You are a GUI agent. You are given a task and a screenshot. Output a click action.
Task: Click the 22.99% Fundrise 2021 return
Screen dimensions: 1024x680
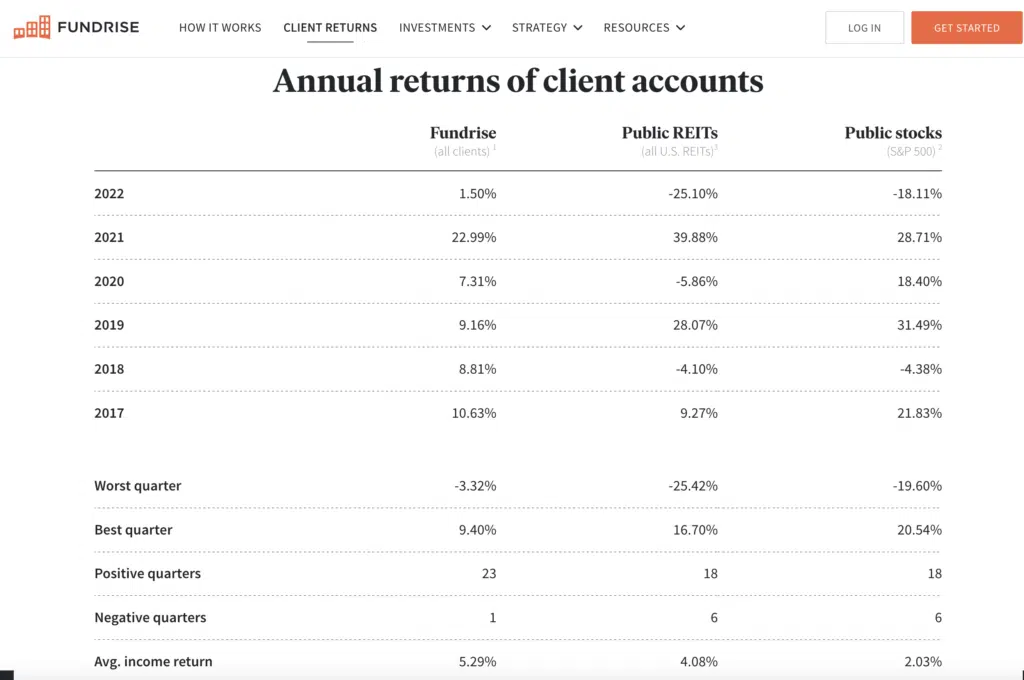474,238
